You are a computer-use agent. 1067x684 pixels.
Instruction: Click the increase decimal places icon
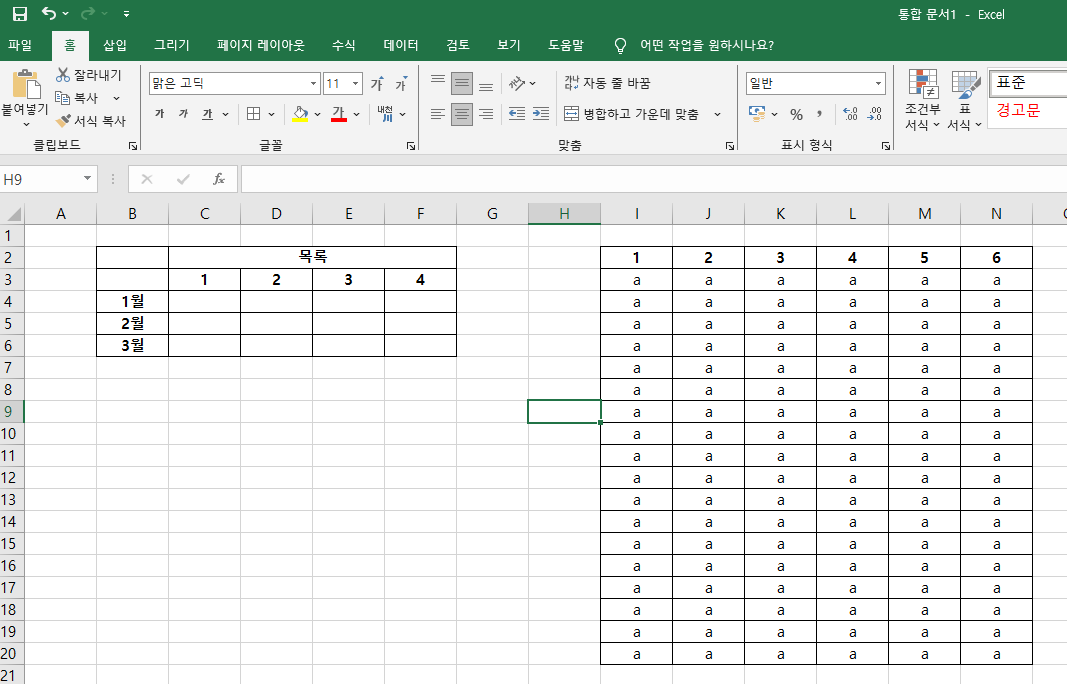click(x=850, y=113)
